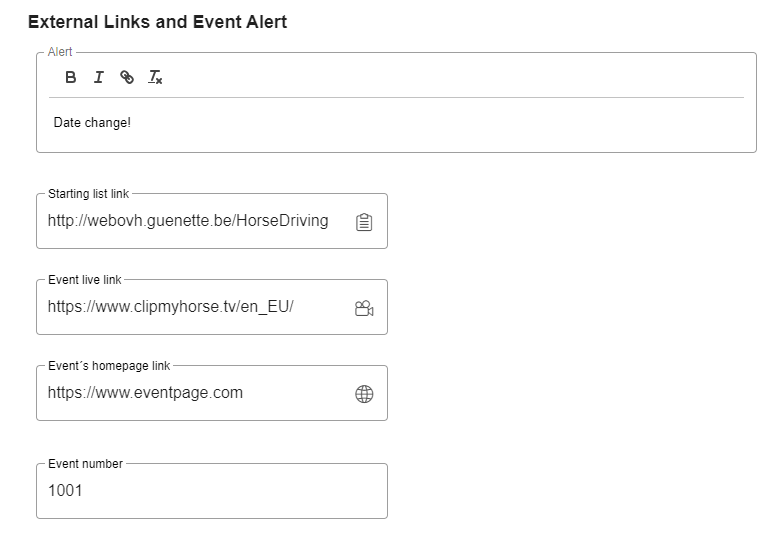This screenshot has height=541, width=776.
Task: Click the 'External Links and Event Alert' heading
Action: coord(157,22)
